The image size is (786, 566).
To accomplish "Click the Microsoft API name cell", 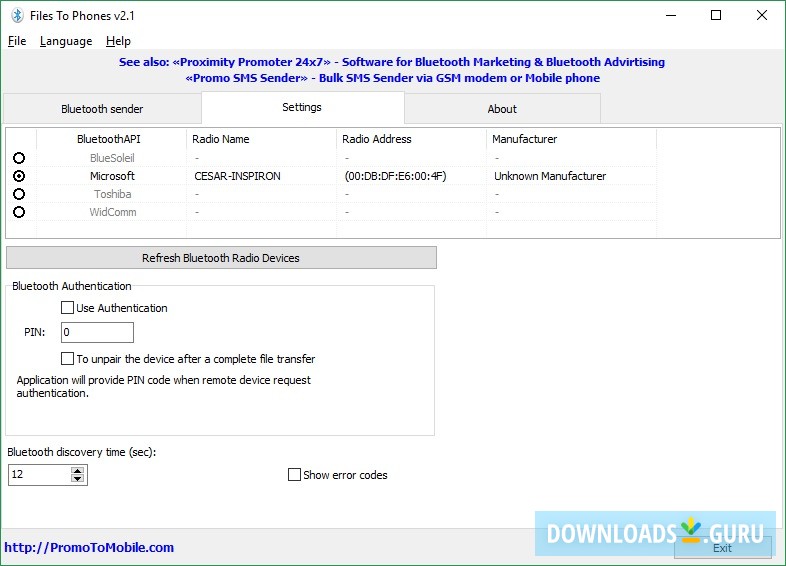I will click(112, 176).
